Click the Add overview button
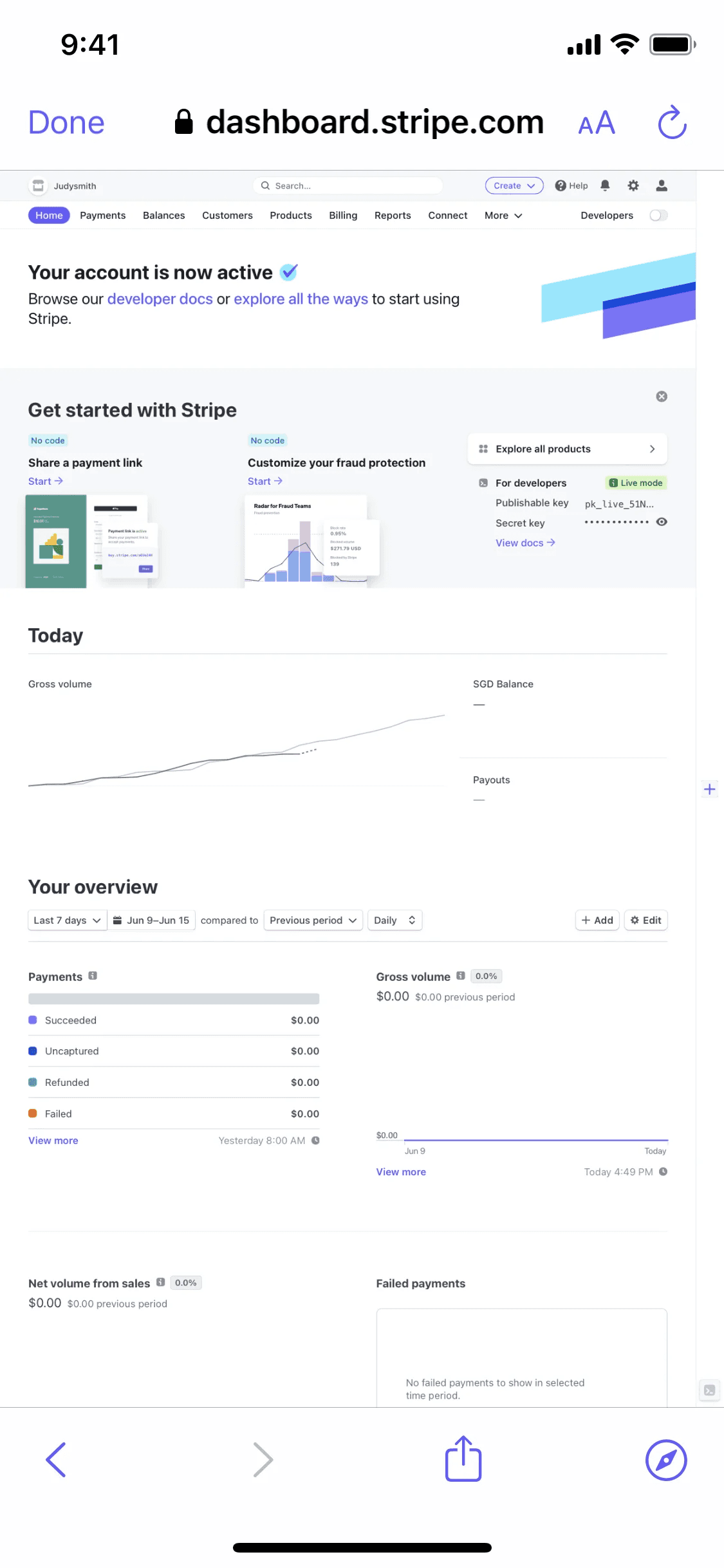 tap(597, 920)
